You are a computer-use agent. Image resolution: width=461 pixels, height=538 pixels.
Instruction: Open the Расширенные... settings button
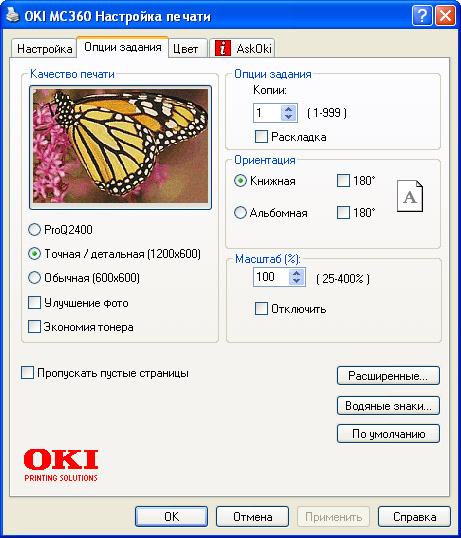[x=388, y=376]
